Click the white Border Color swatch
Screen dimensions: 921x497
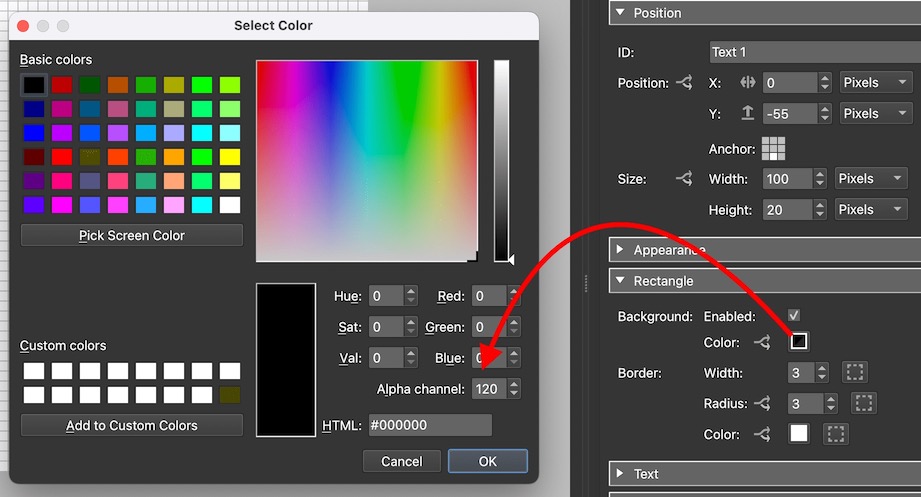click(x=799, y=434)
